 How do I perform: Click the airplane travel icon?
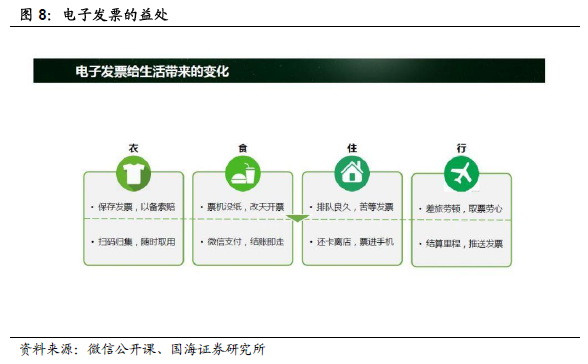(x=461, y=174)
